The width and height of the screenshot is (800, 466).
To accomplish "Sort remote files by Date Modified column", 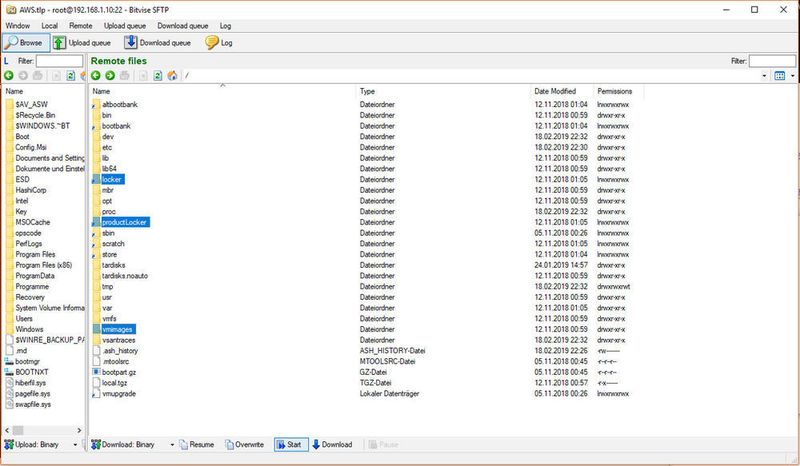I will (562, 91).
